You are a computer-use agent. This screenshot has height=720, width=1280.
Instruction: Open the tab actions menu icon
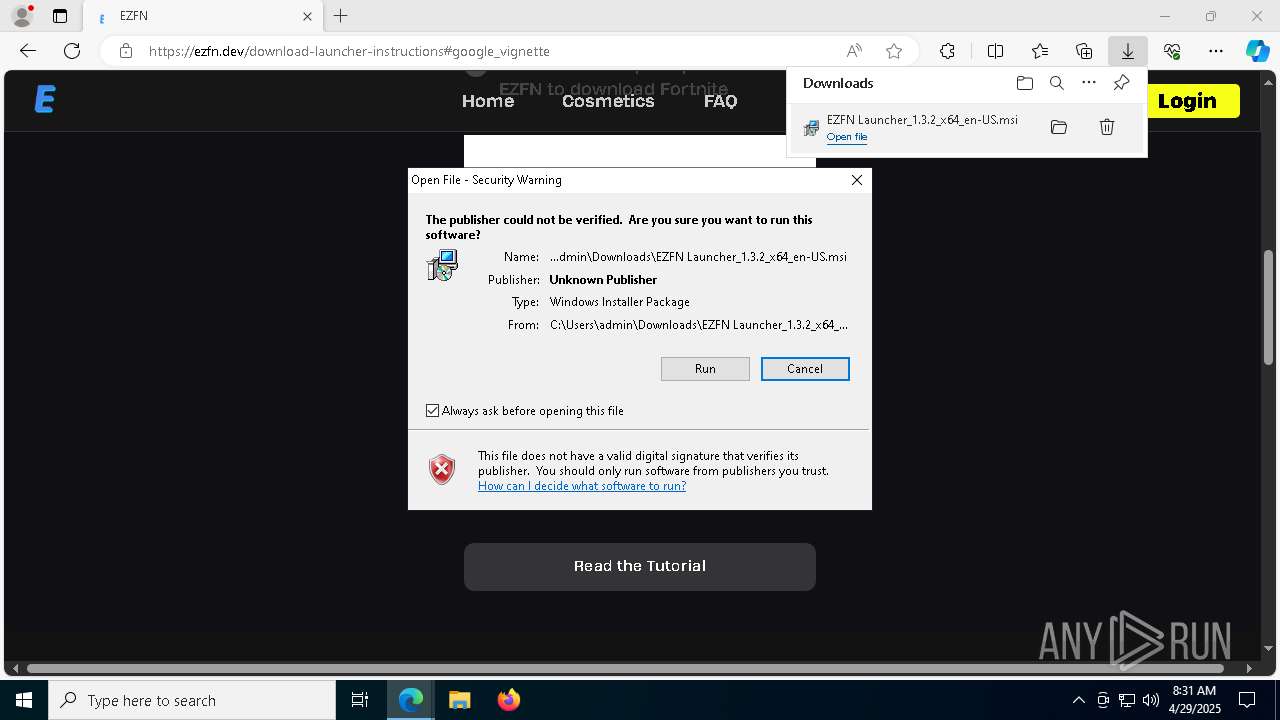tap(60, 16)
